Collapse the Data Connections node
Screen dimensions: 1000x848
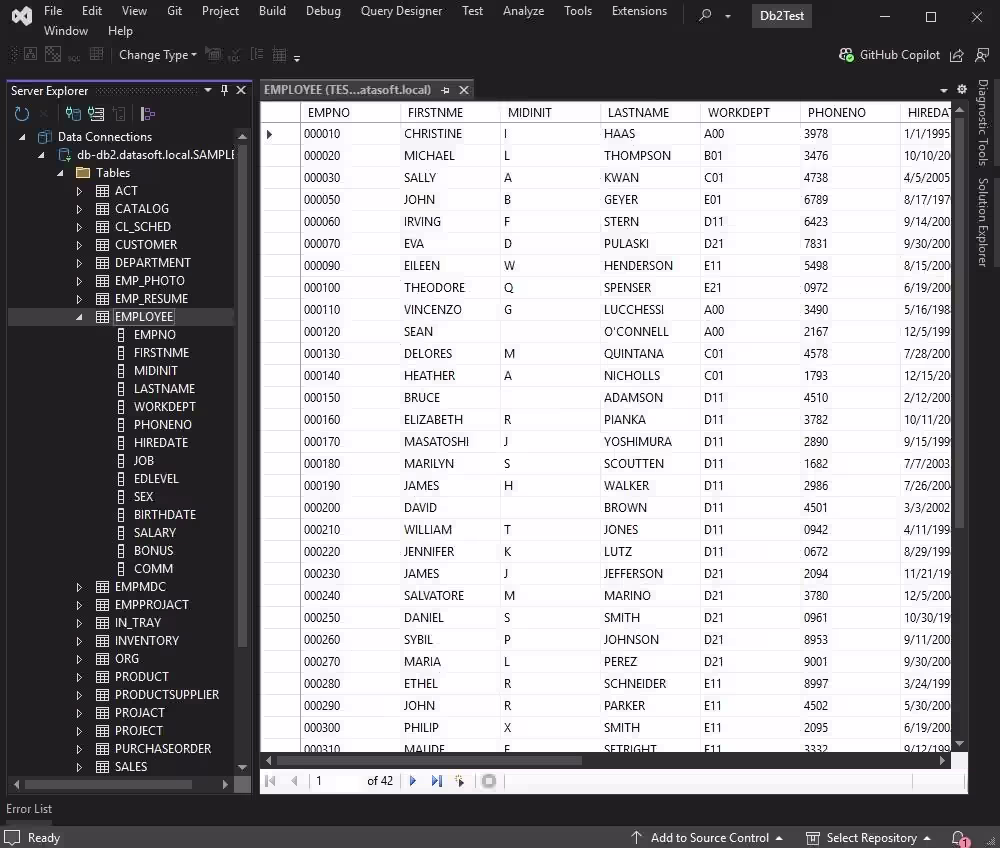coord(22,136)
